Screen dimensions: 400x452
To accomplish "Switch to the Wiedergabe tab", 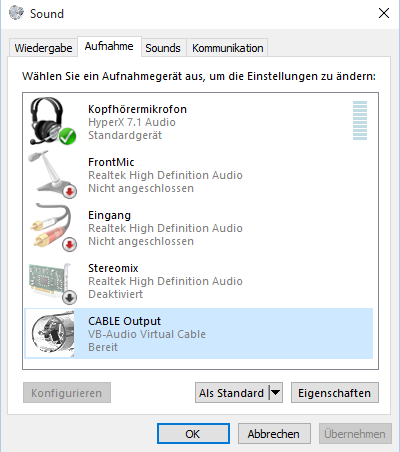I will click(x=43, y=48).
